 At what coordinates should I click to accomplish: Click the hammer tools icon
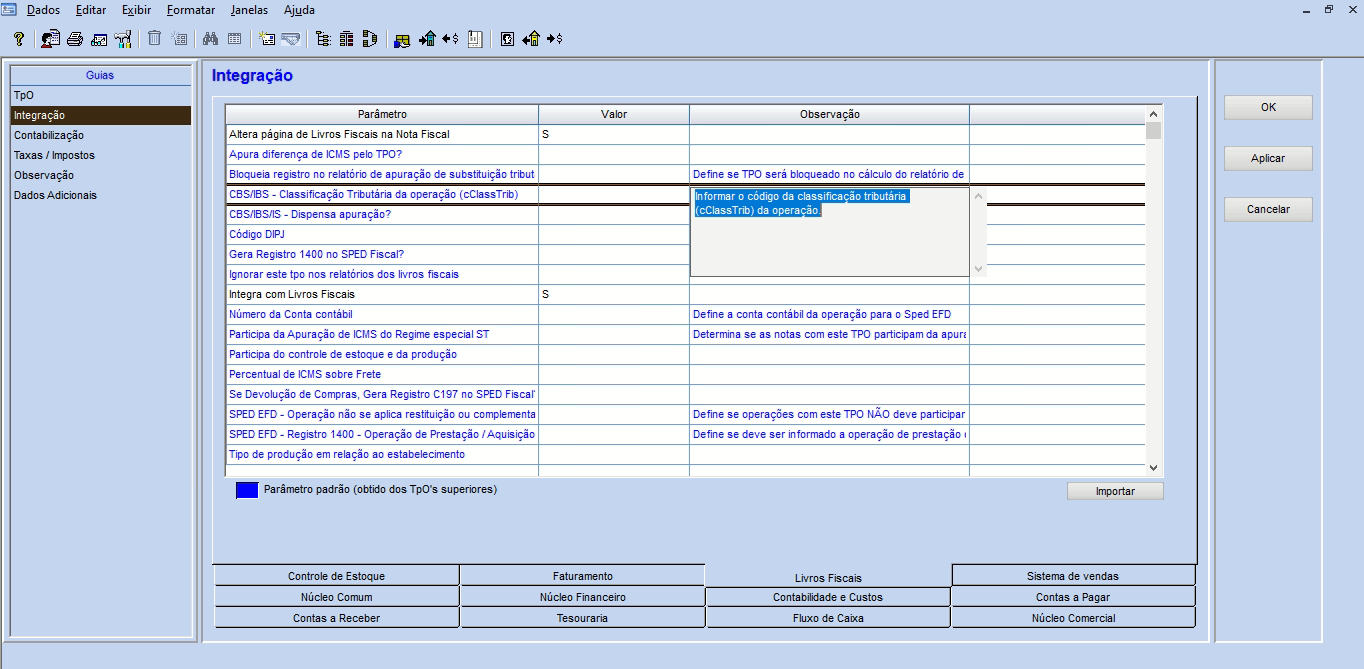(124, 39)
